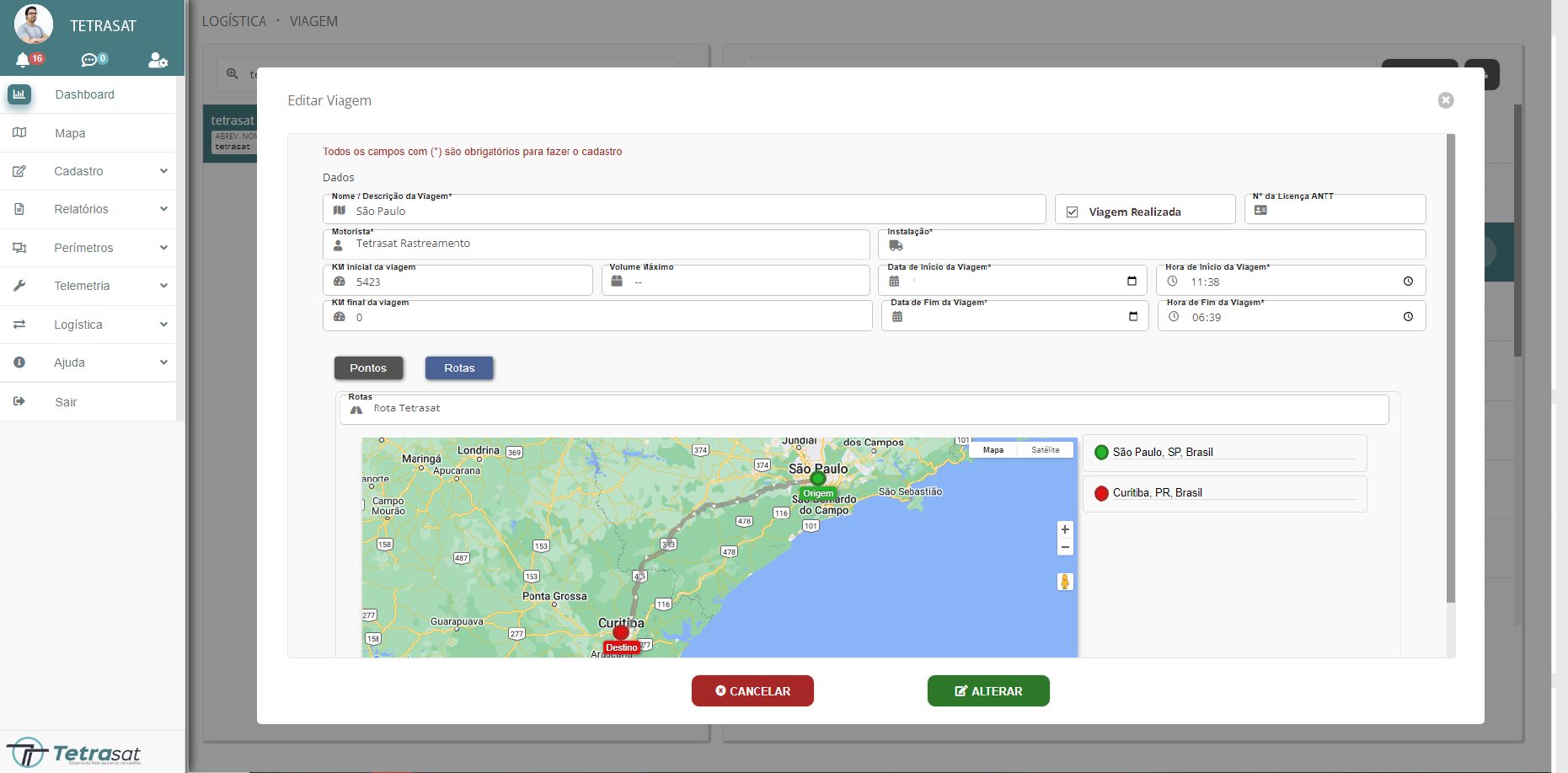This screenshot has height=773, width=1568.
Task: Click the Data de Início da Viagem field
Action: tap(1014, 281)
